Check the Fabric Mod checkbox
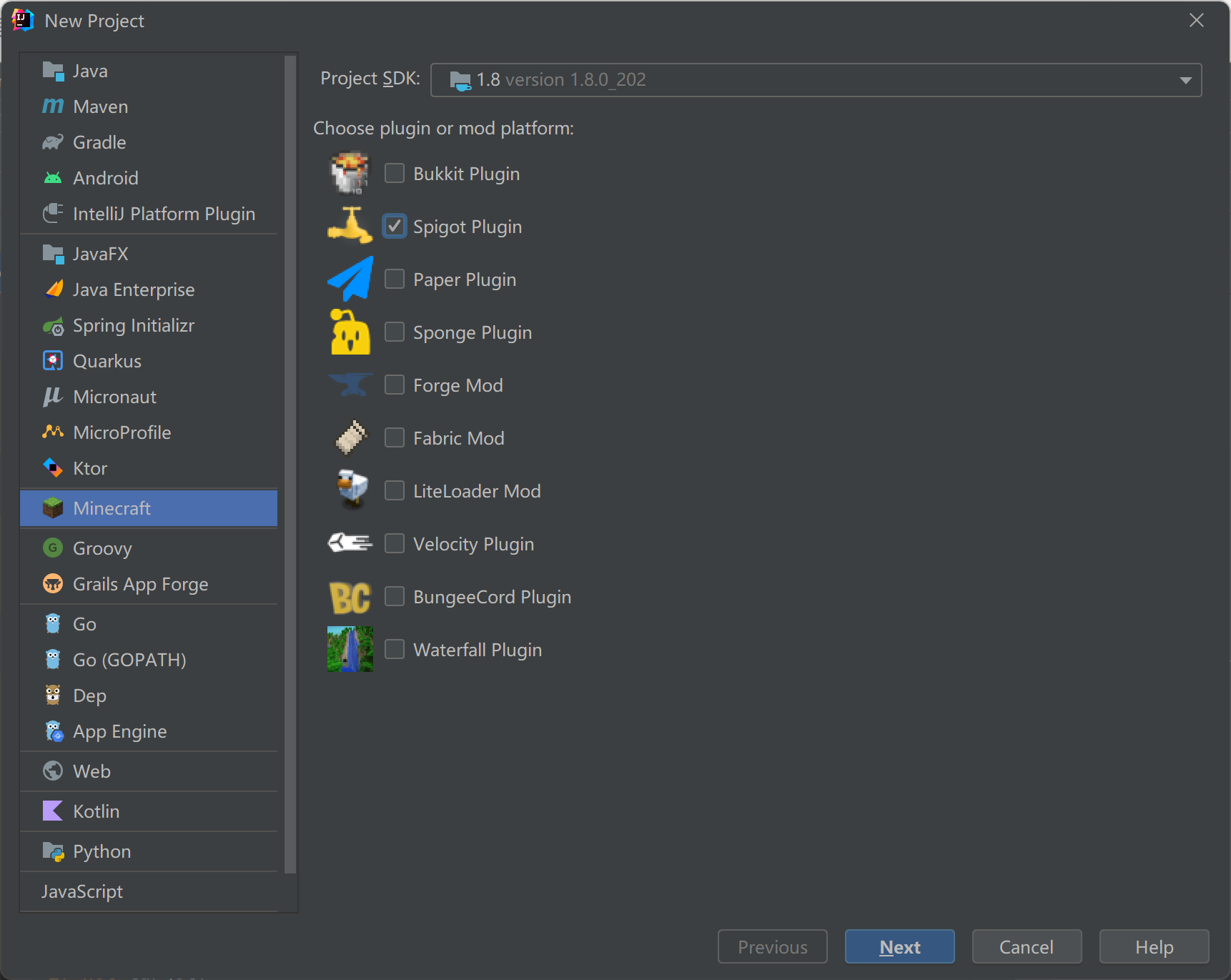This screenshot has width=1231, height=980. (x=395, y=438)
